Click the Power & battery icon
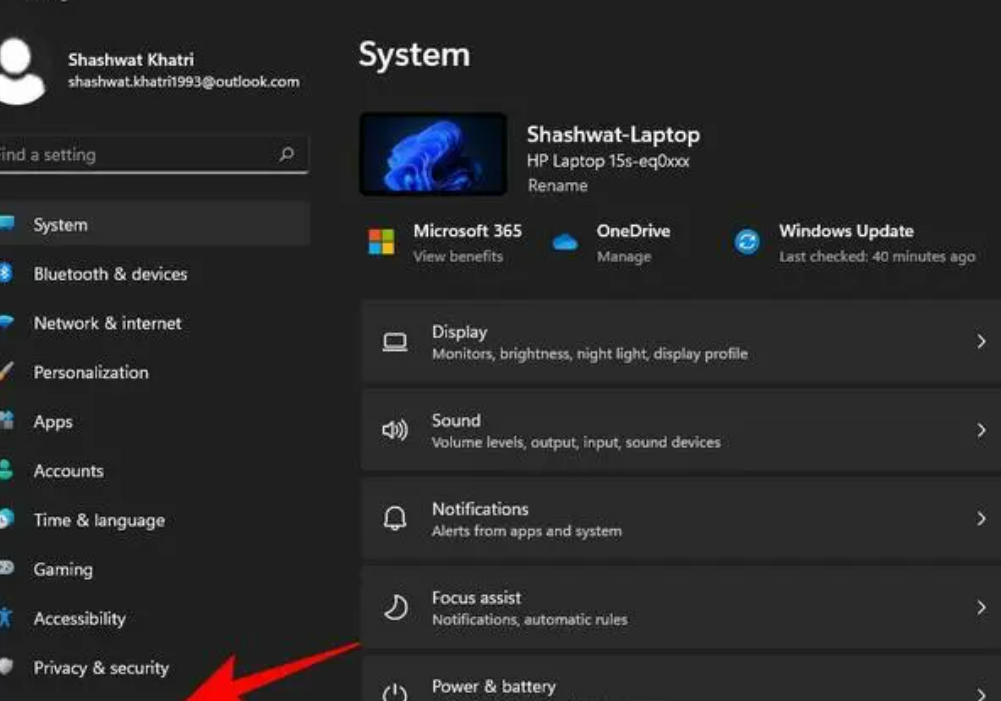The width and height of the screenshot is (1001, 701). 395,692
